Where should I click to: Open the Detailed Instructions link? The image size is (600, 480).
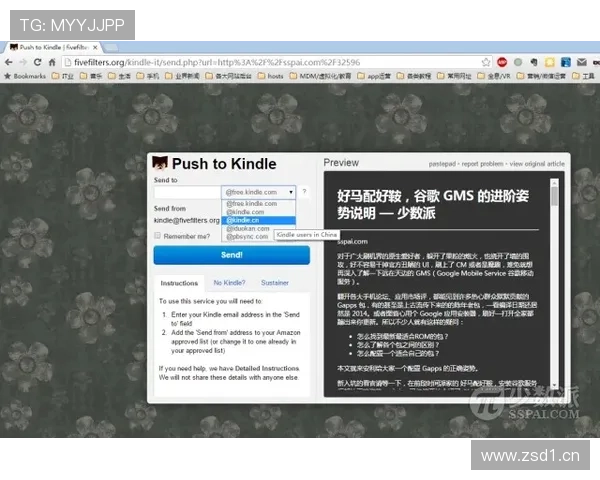click(267, 368)
